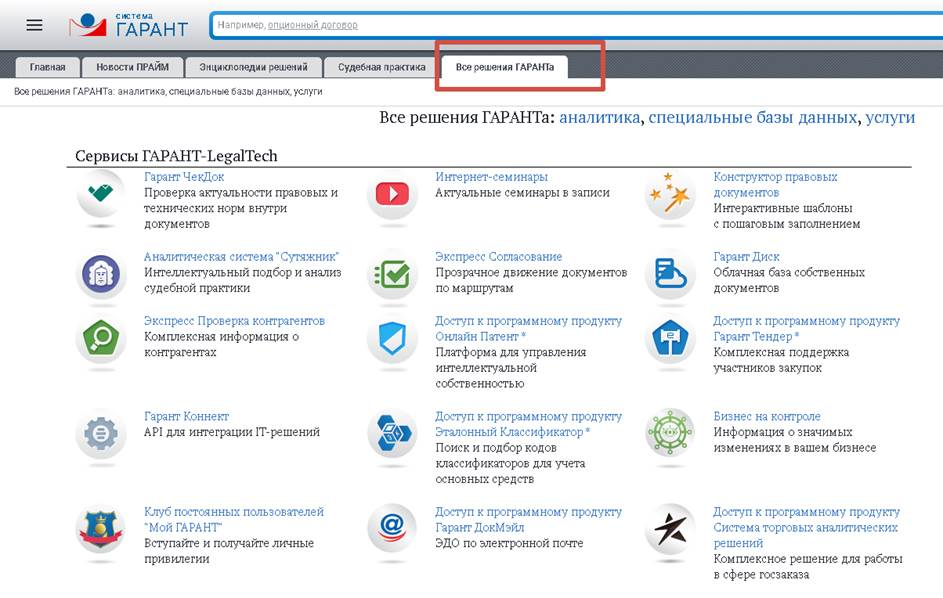
Task: Click description "Вступайте и получайте личные привилегии"
Action: pos(229,551)
